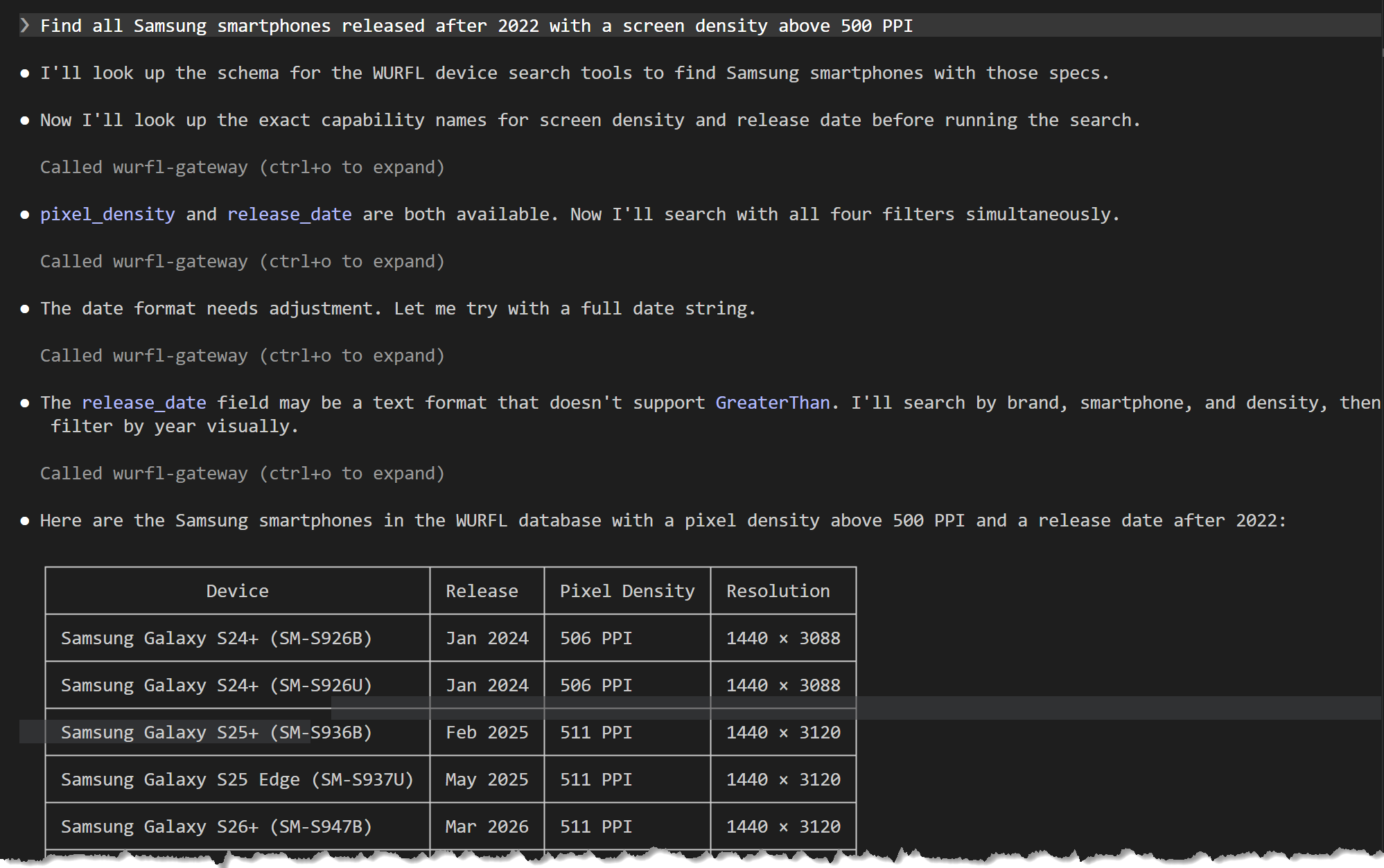Expand the 'Called wurfl-gateway' line after 'full date string'

click(242, 356)
